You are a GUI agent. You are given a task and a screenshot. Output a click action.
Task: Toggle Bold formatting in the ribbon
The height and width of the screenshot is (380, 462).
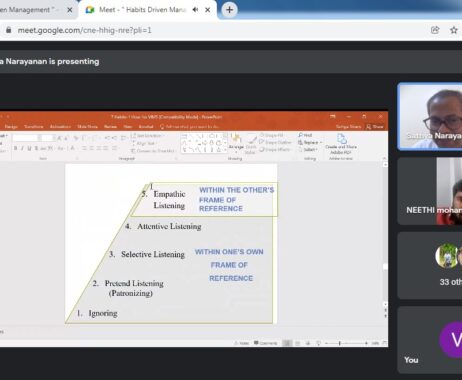(15, 148)
